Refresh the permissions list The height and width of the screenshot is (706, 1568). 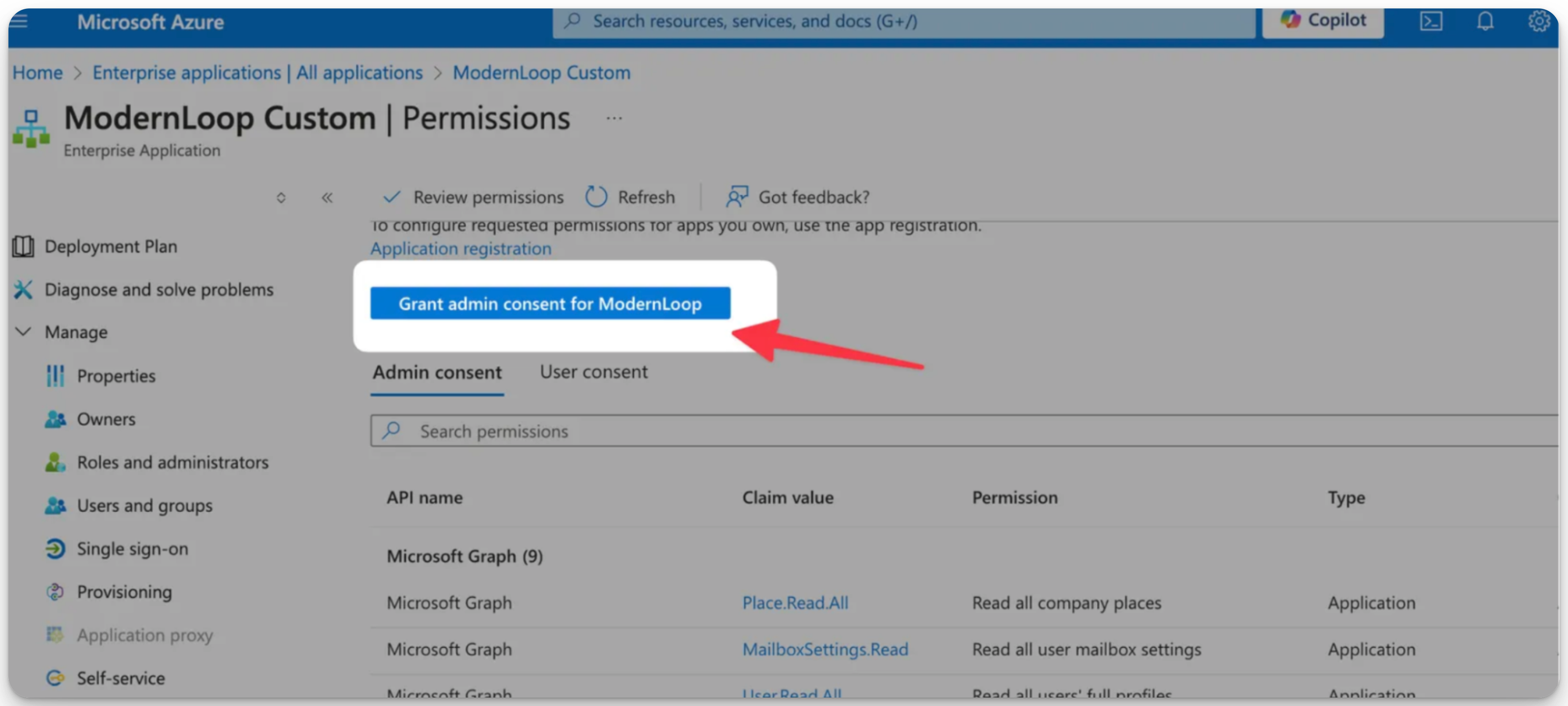click(x=630, y=197)
